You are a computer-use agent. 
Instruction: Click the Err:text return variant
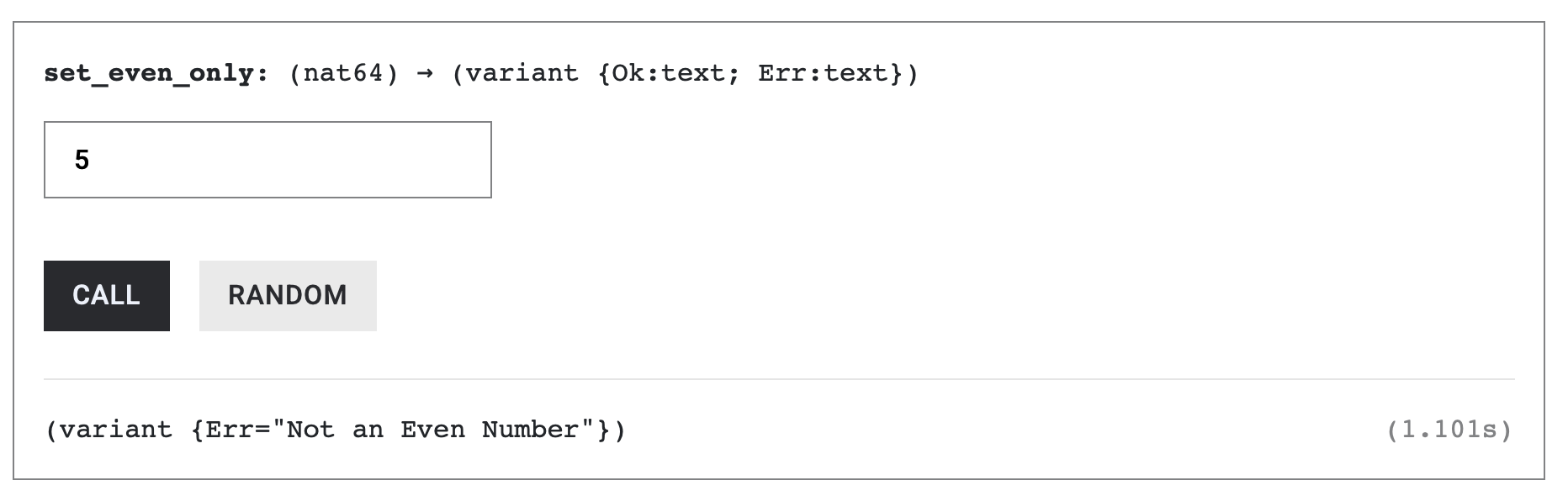(x=823, y=74)
